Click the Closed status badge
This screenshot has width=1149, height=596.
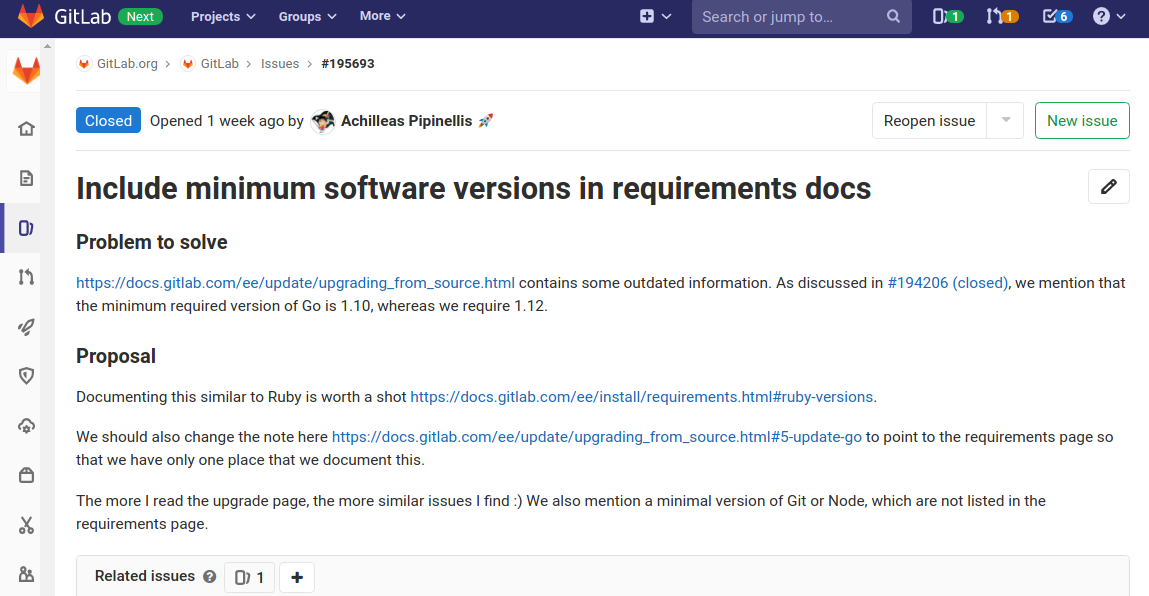pyautogui.click(x=108, y=120)
